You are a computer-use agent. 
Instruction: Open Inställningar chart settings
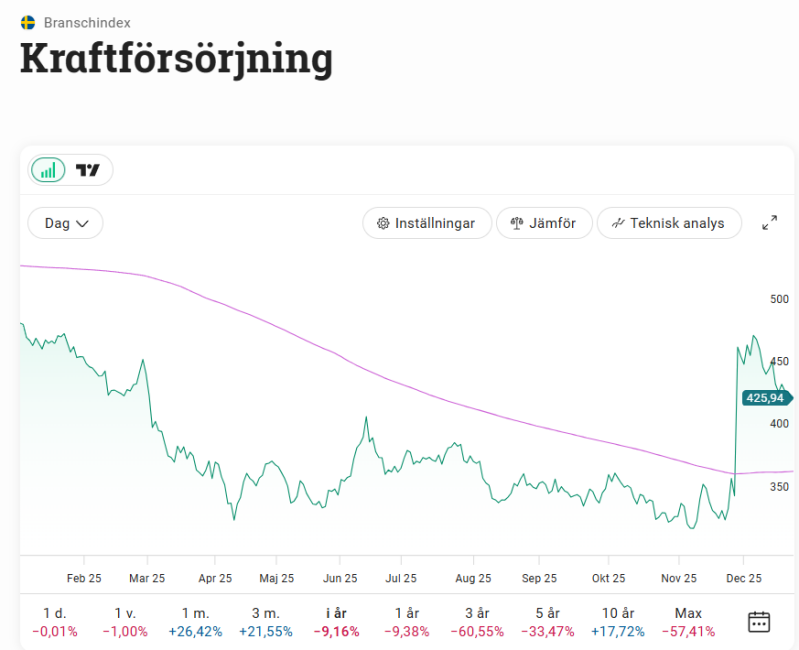[426, 223]
